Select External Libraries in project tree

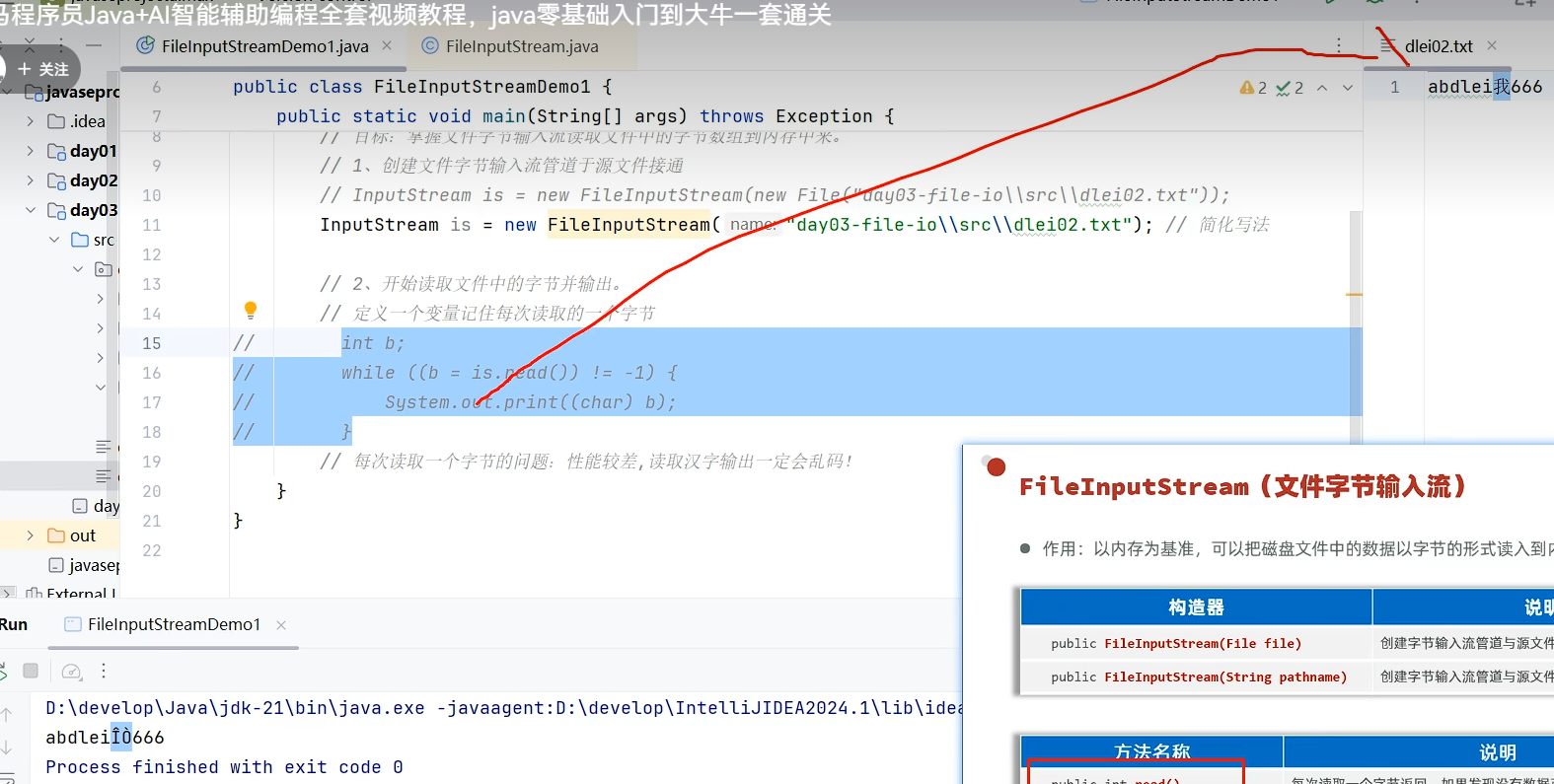click(81, 593)
